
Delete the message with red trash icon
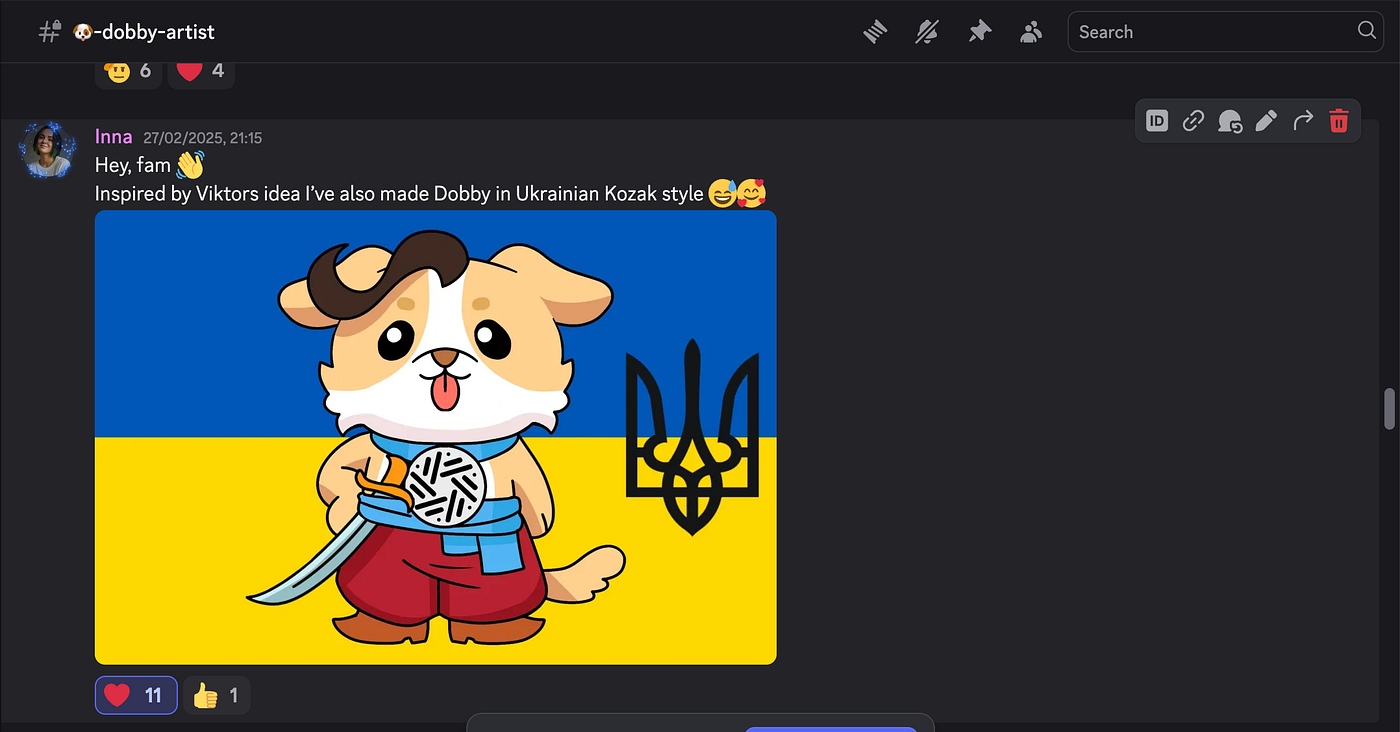(x=1339, y=121)
